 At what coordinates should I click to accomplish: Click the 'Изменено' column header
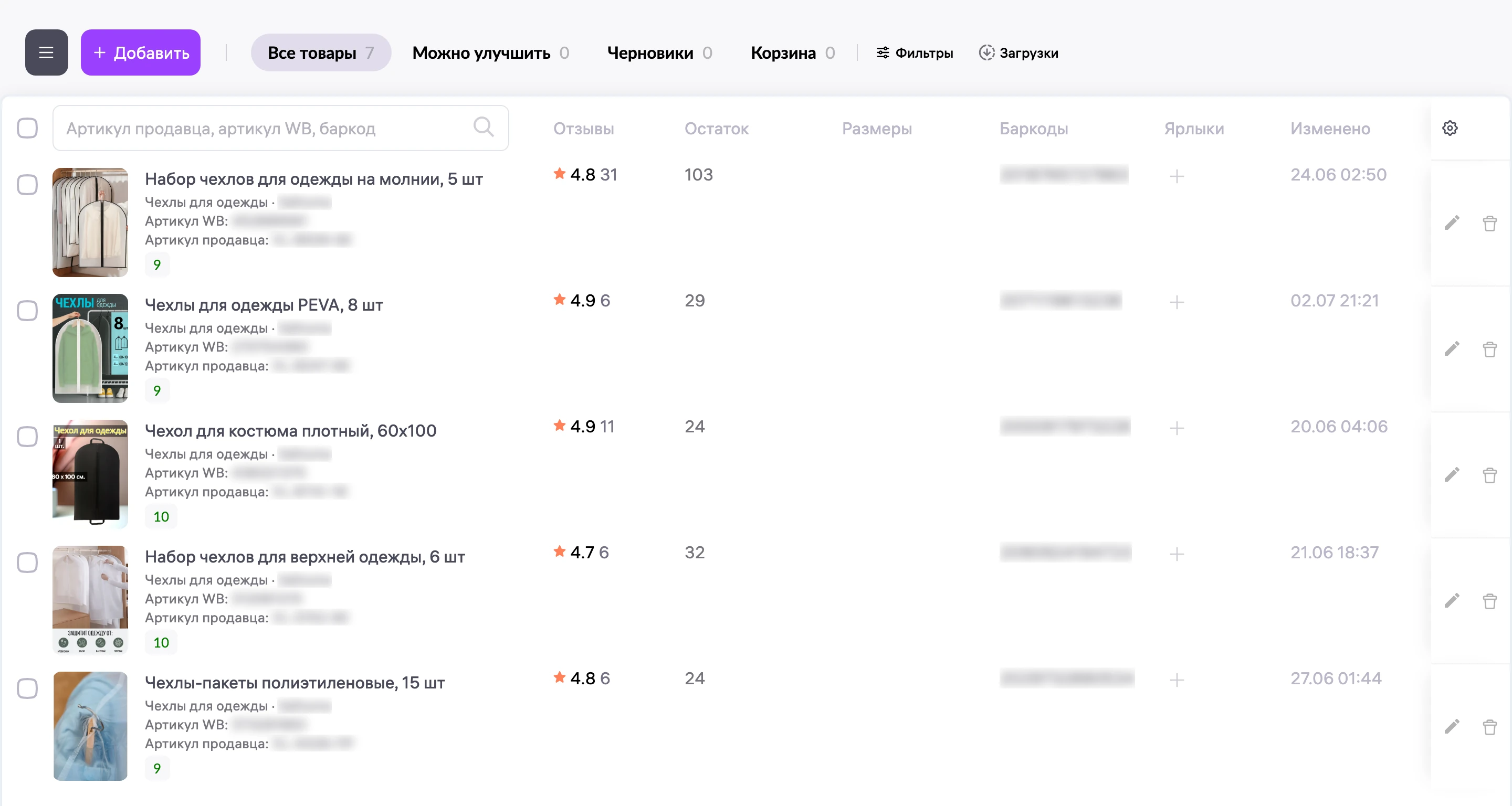pos(1330,129)
